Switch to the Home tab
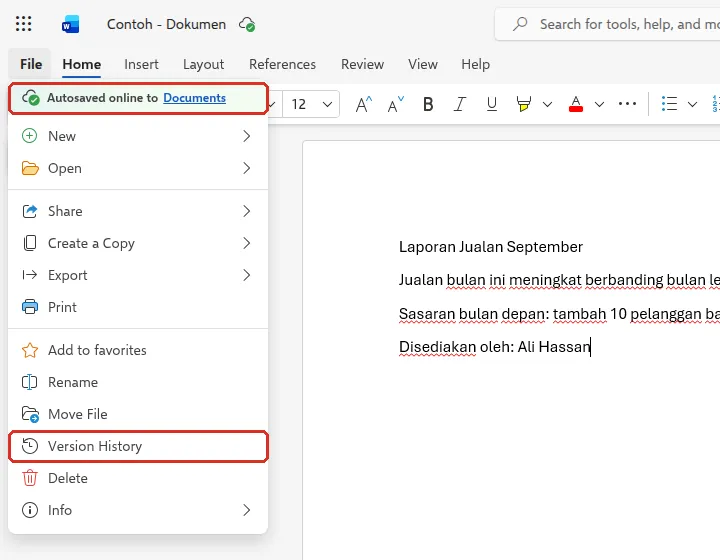The height and width of the screenshot is (560, 720). (82, 64)
